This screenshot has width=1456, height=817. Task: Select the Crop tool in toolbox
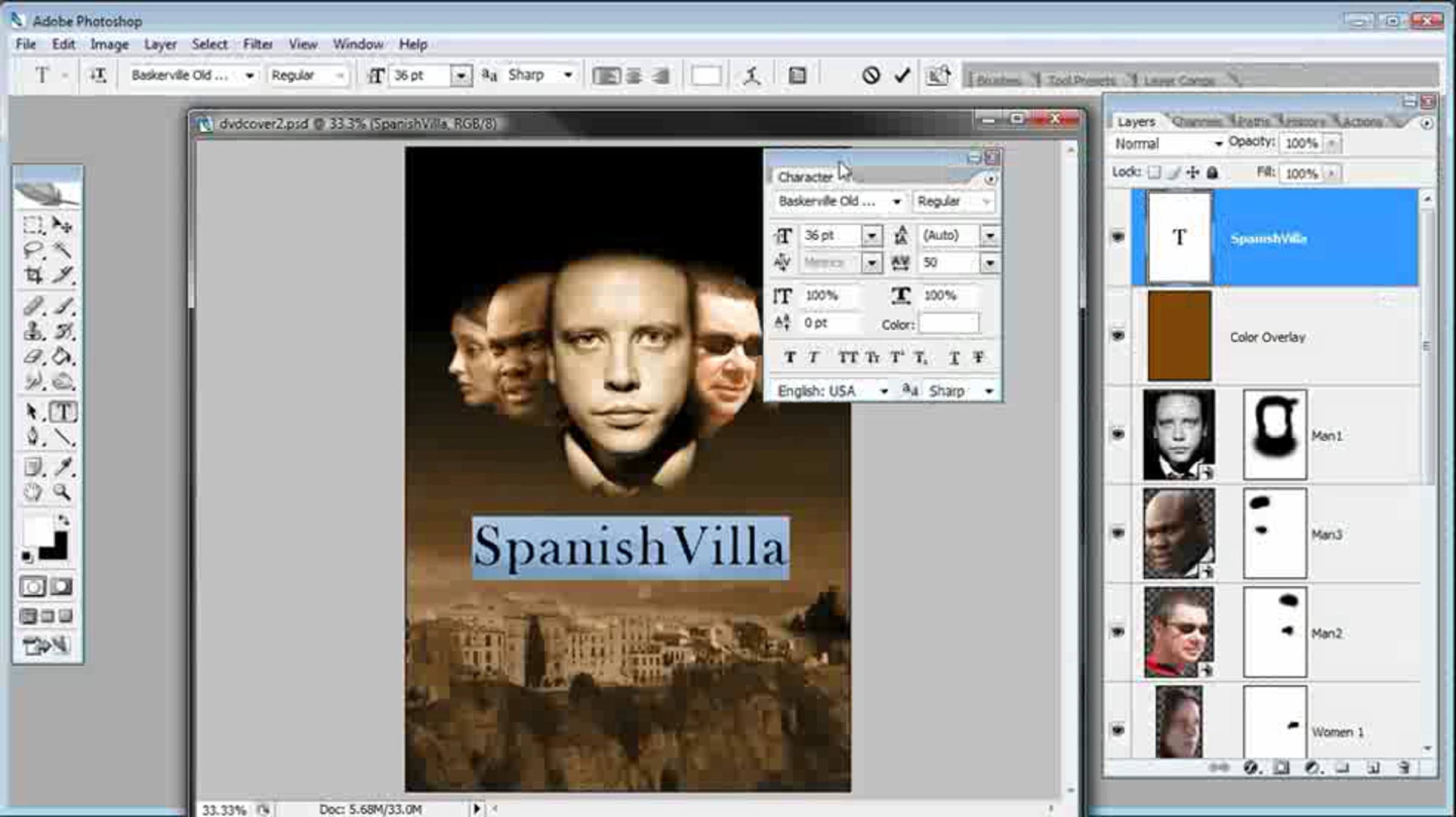(x=33, y=276)
